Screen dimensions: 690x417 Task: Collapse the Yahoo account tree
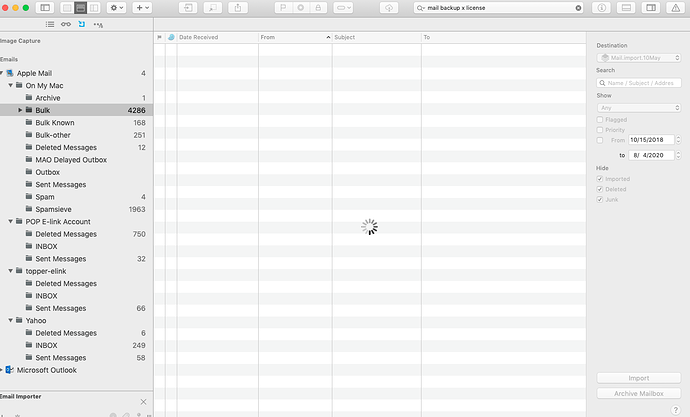11,320
